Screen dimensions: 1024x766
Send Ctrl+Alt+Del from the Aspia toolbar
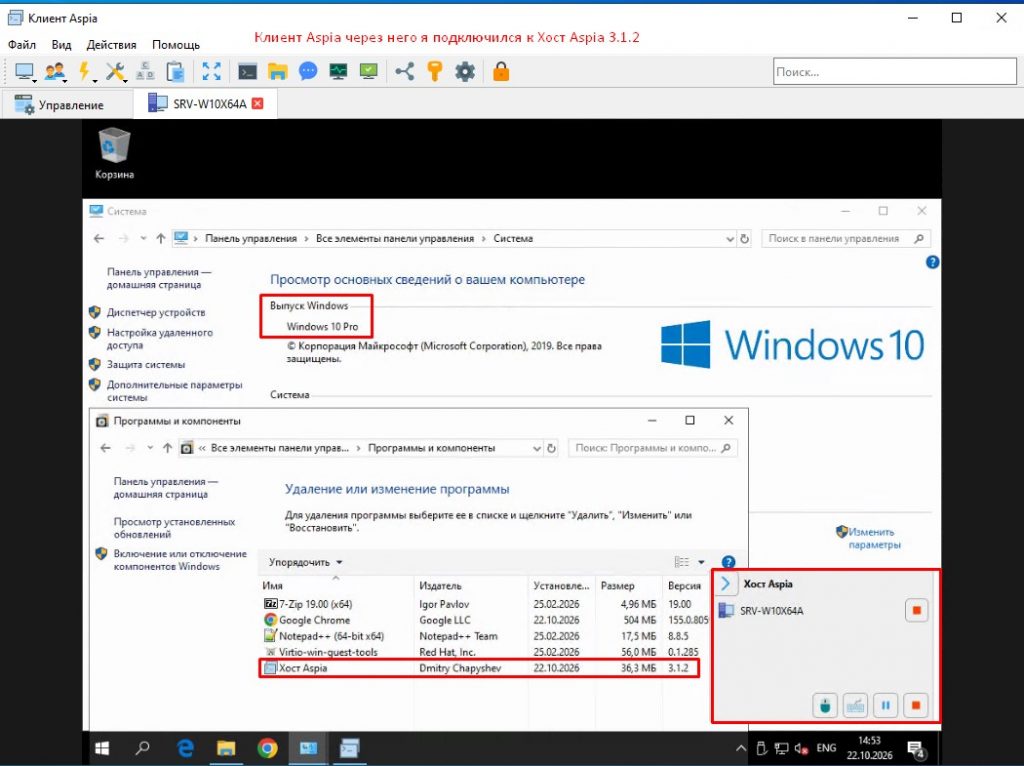click(145, 71)
